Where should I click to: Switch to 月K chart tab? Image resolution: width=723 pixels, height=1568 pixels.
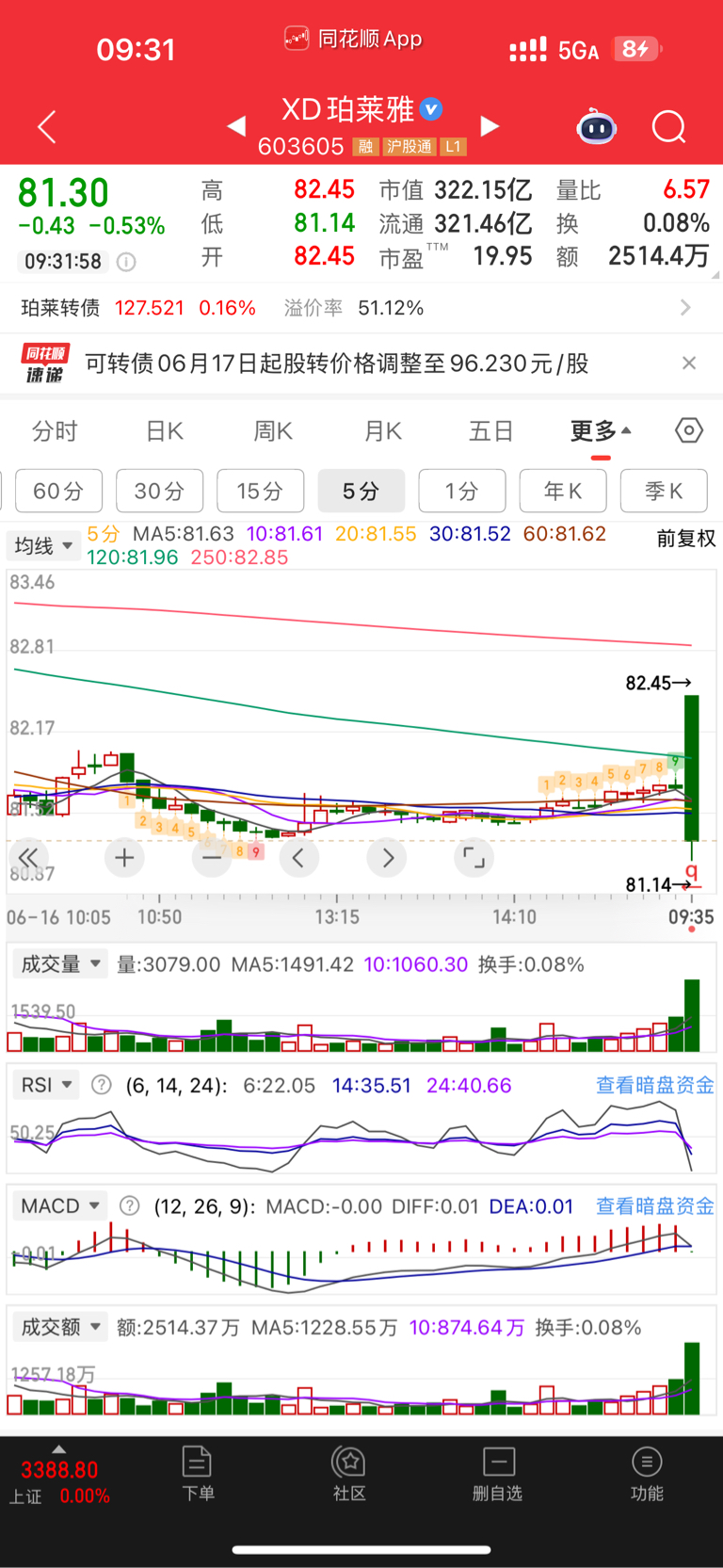(x=382, y=431)
